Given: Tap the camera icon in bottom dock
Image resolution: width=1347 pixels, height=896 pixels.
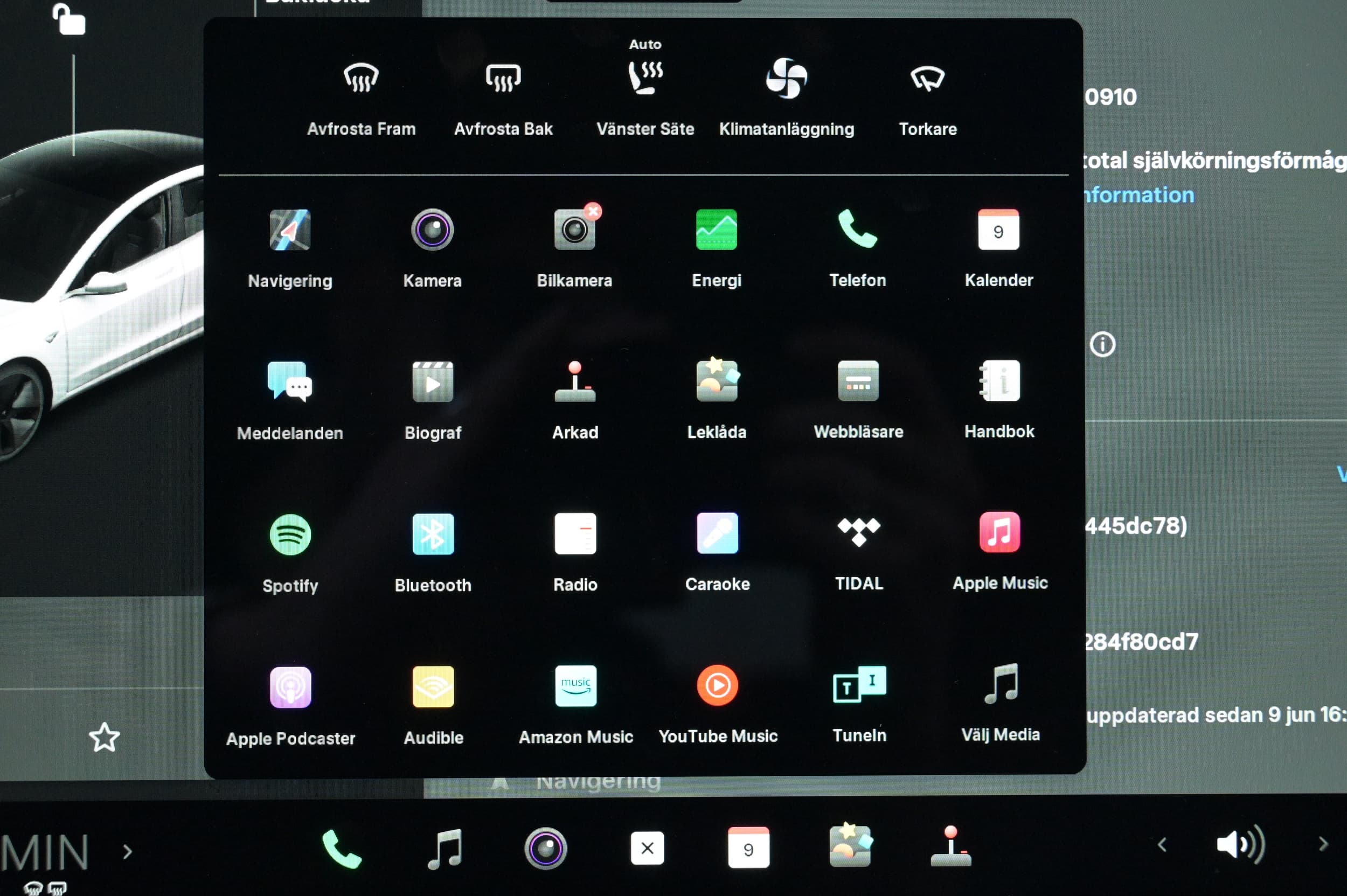Looking at the screenshot, I should click(x=545, y=849).
